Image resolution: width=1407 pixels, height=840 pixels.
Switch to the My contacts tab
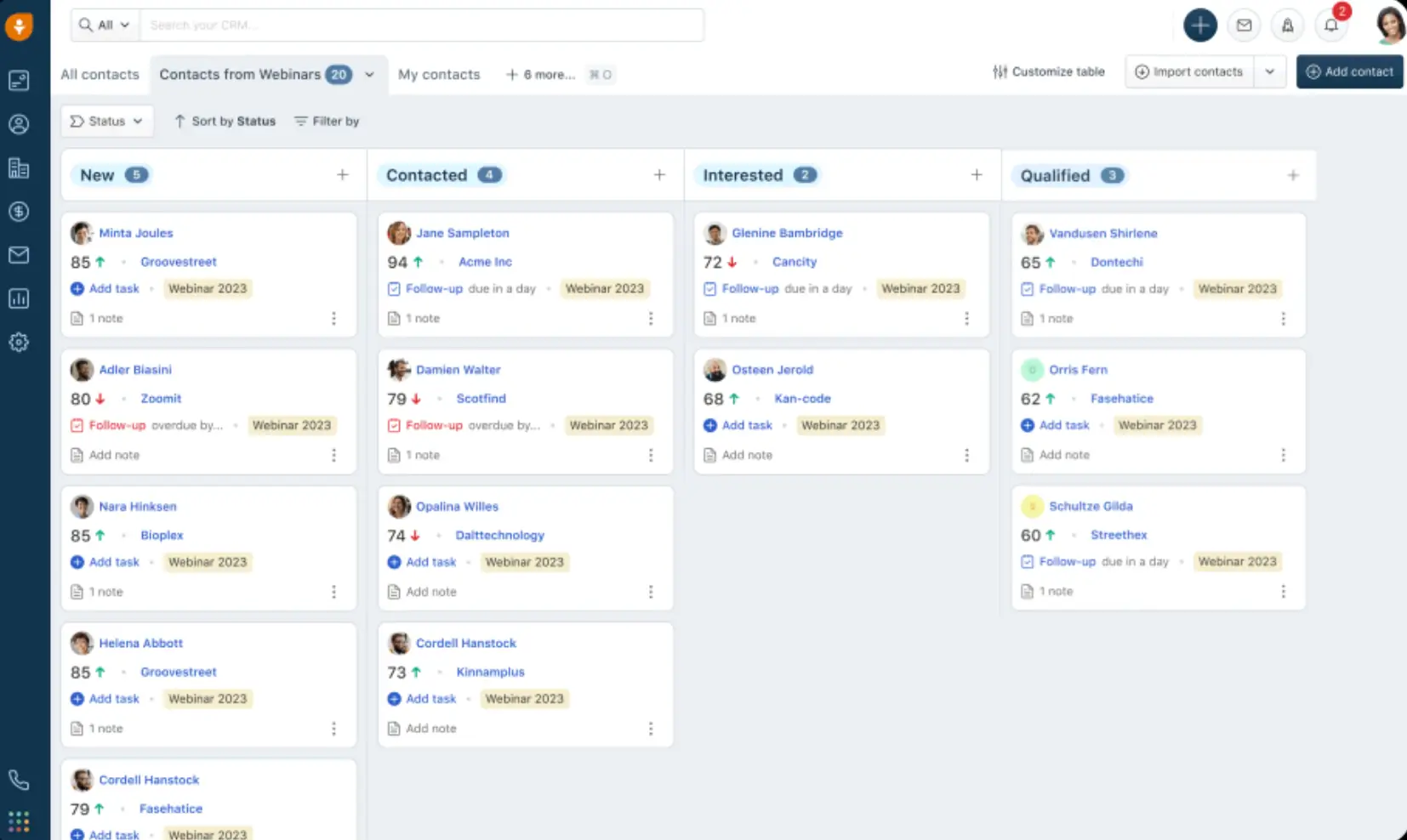(x=439, y=74)
